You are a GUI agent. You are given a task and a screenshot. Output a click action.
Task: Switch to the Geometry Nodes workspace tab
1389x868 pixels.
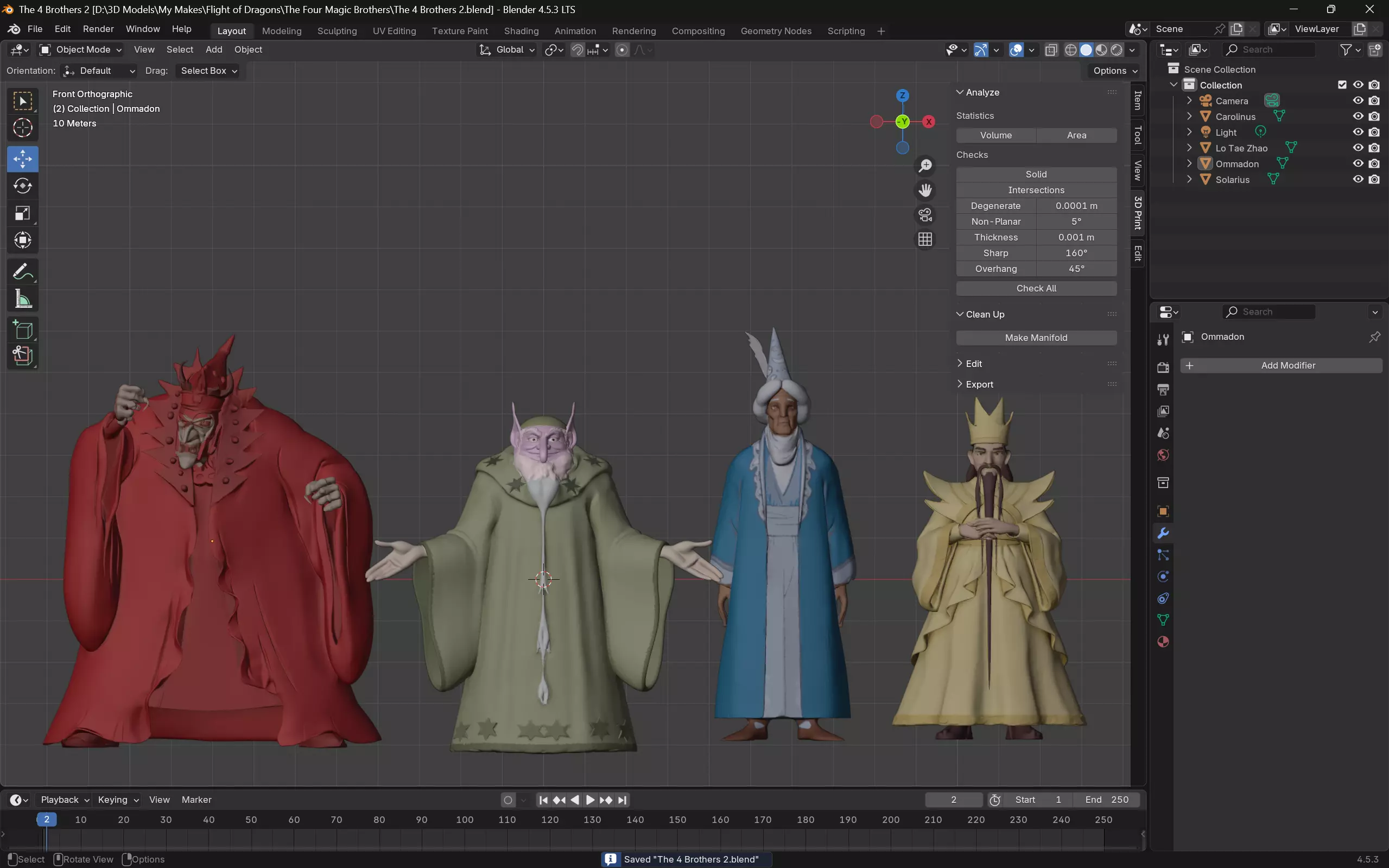(x=776, y=31)
